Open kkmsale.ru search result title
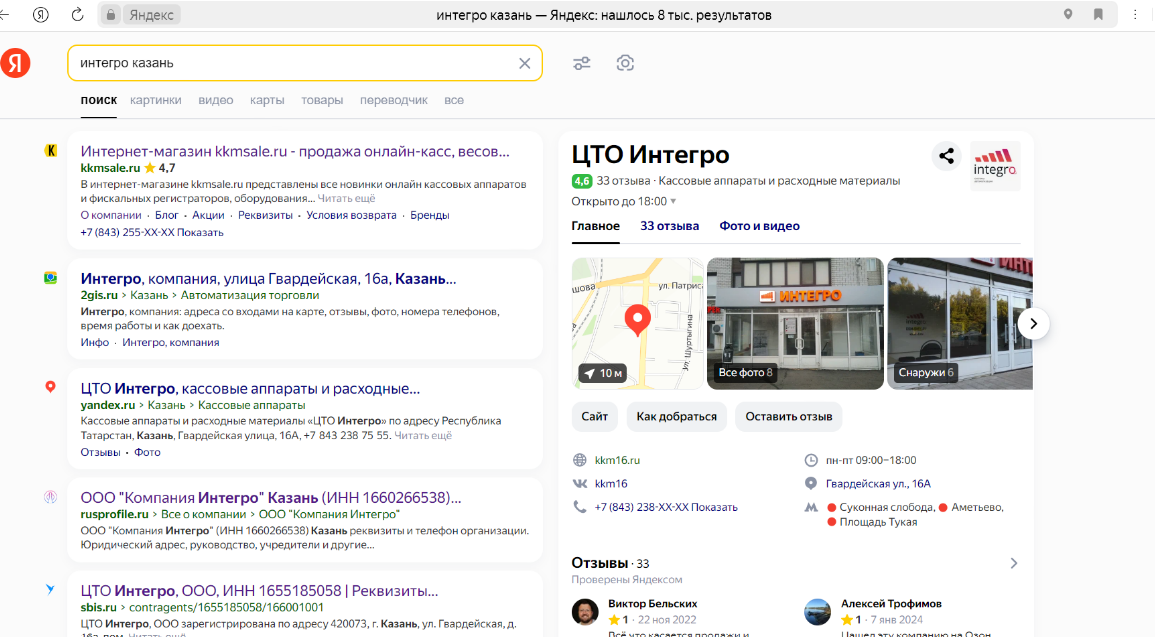This screenshot has height=637, width=1155. 295,151
